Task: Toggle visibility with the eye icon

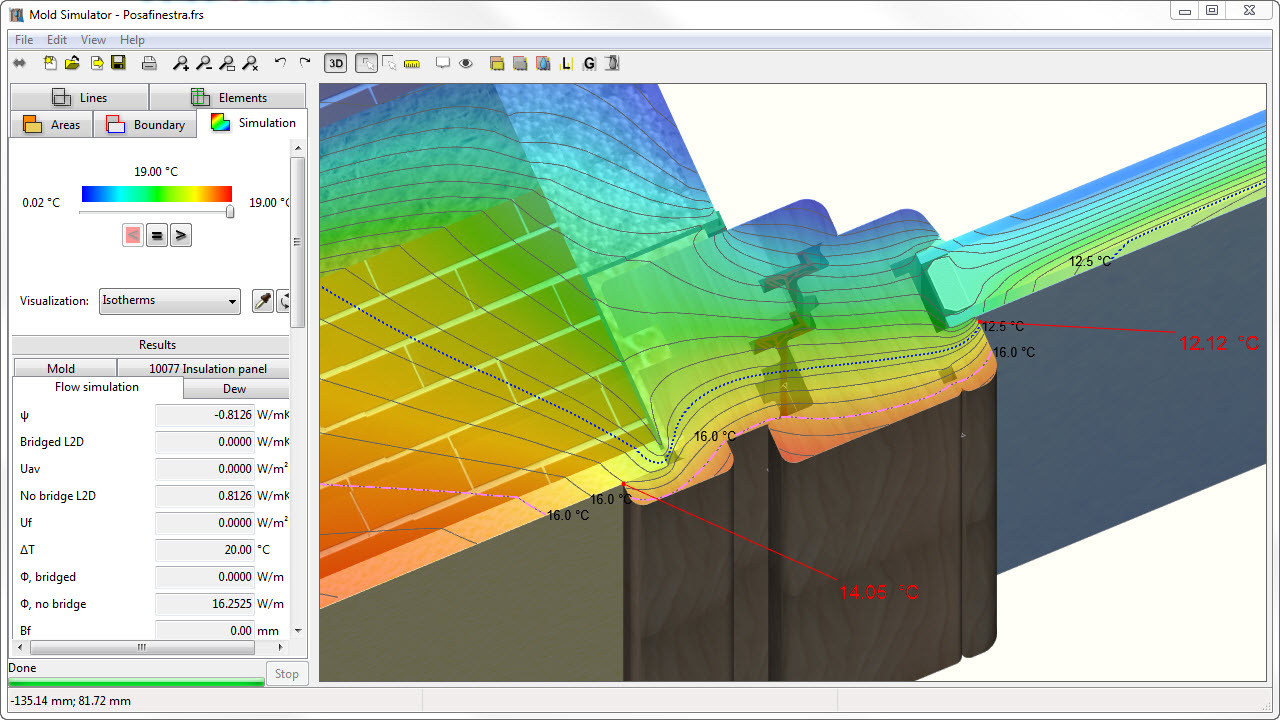Action: (x=465, y=63)
